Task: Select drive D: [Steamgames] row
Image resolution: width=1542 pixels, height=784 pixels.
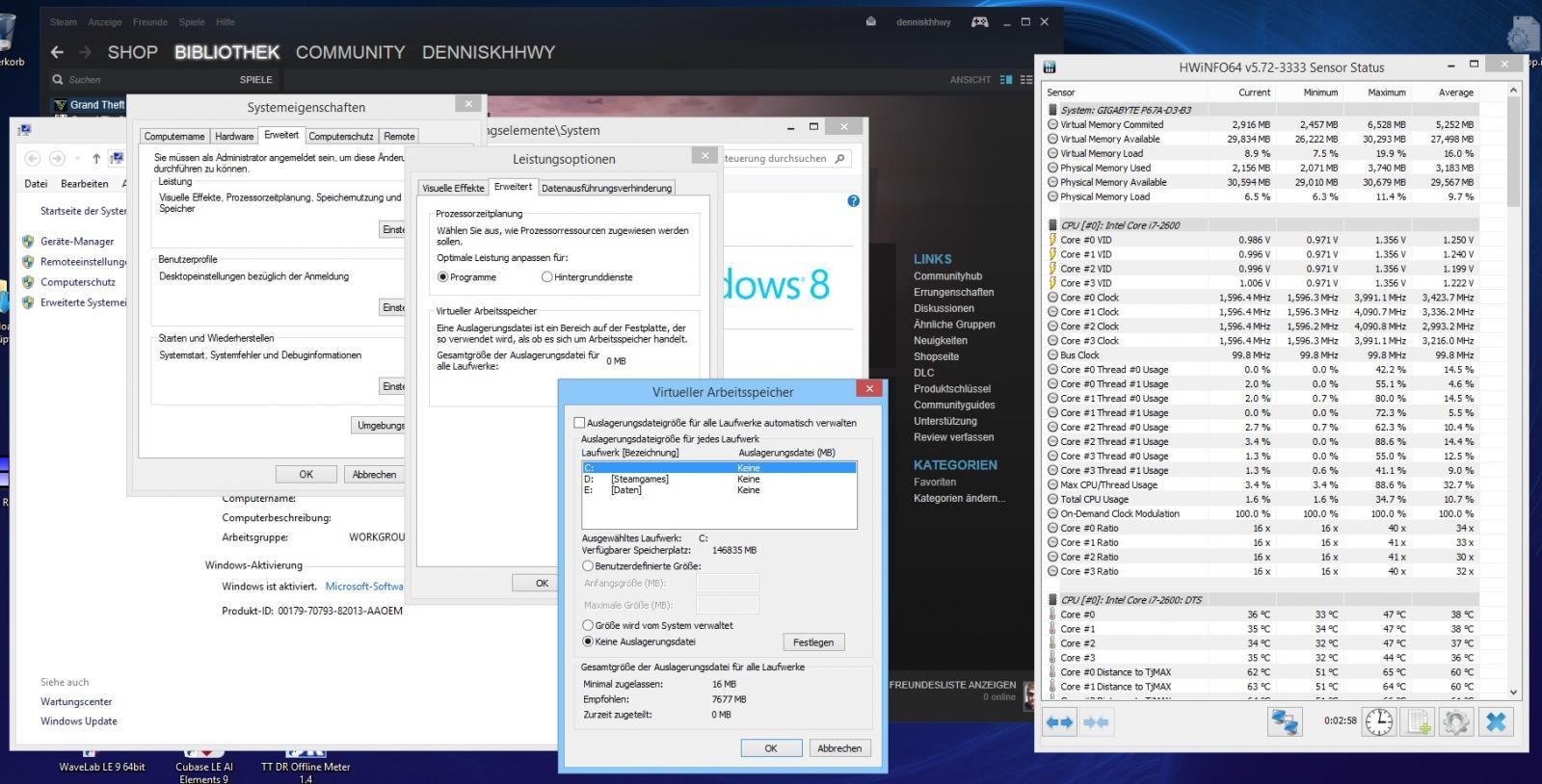Action: click(719, 479)
